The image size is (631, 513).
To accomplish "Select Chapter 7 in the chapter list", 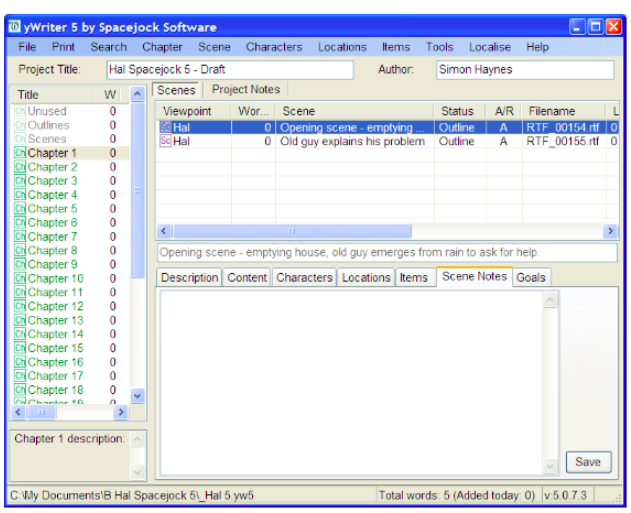I will [52, 237].
